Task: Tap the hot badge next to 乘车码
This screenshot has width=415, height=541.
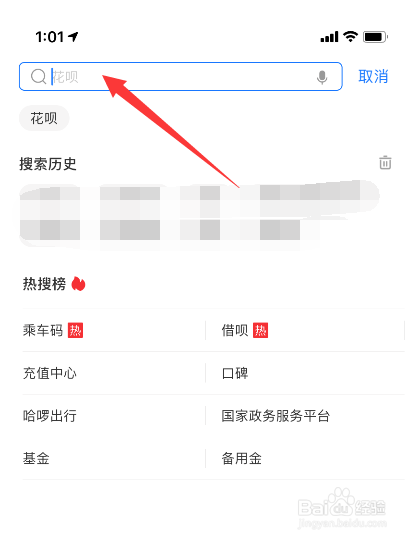Action: [75, 331]
